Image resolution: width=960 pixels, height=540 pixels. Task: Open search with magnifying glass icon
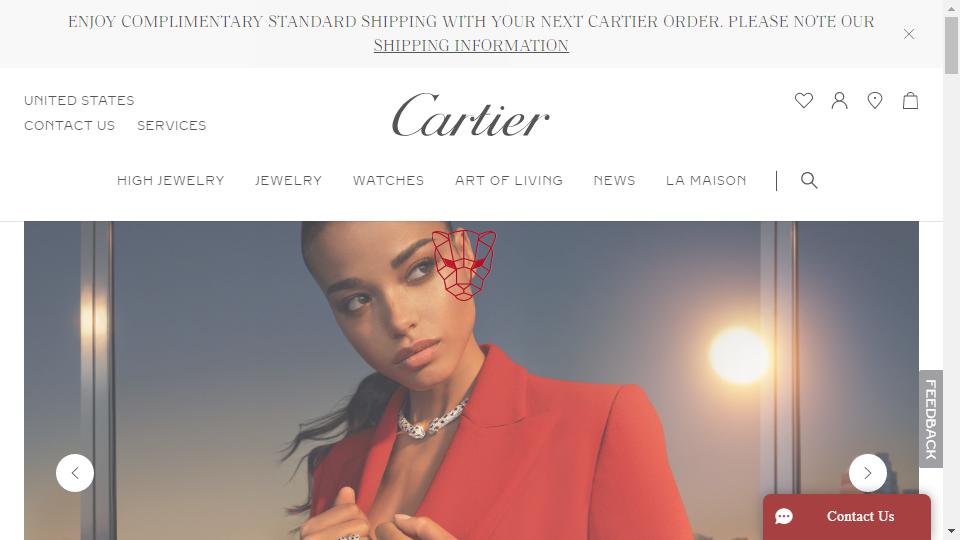click(x=809, y=180)
